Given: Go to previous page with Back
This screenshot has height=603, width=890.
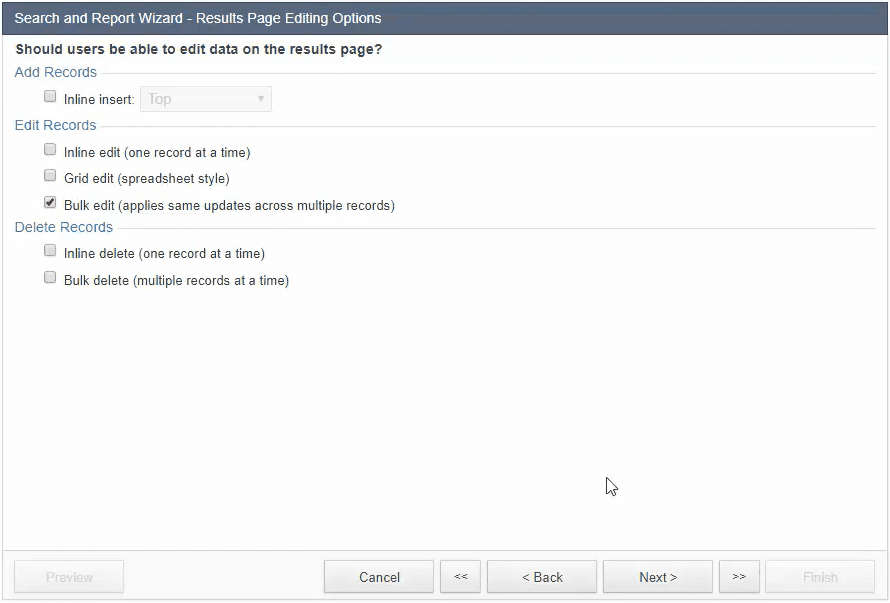Looking at the screenshot, I should point(542,577).
